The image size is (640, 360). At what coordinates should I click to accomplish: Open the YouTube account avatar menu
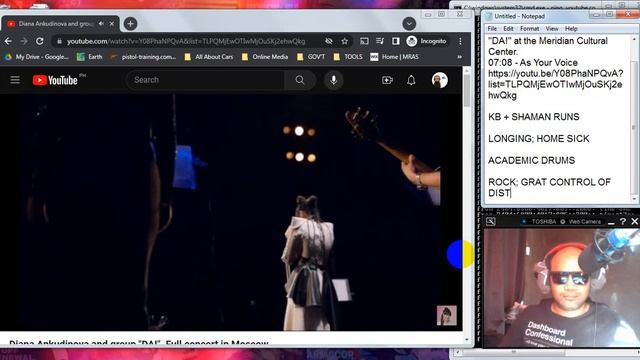[440, 80]
